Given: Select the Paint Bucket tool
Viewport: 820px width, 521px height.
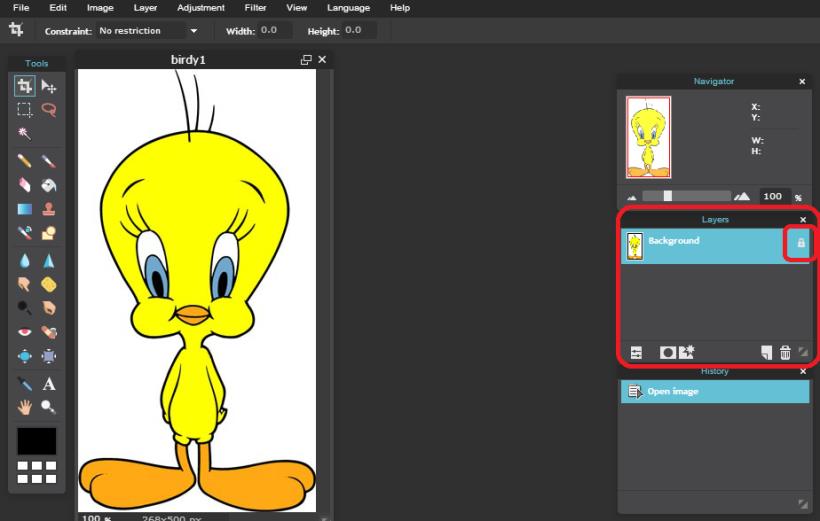Looking at the screenshot, I should coord(48,185).
